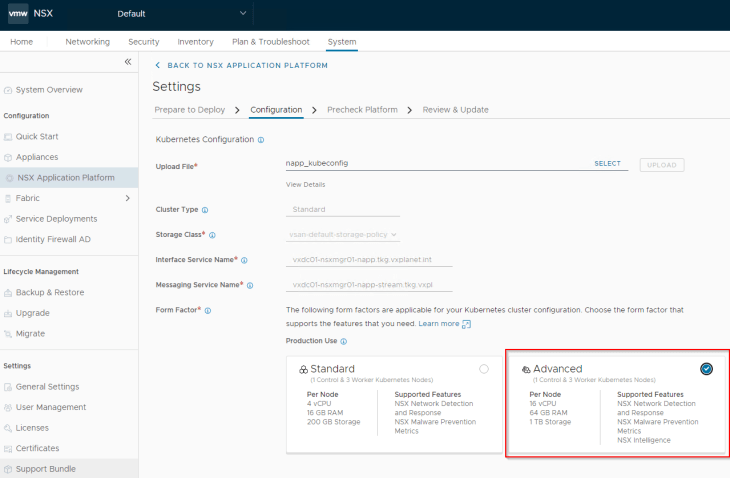Open Service Deployments in sidebar

(x=56, y=219)
